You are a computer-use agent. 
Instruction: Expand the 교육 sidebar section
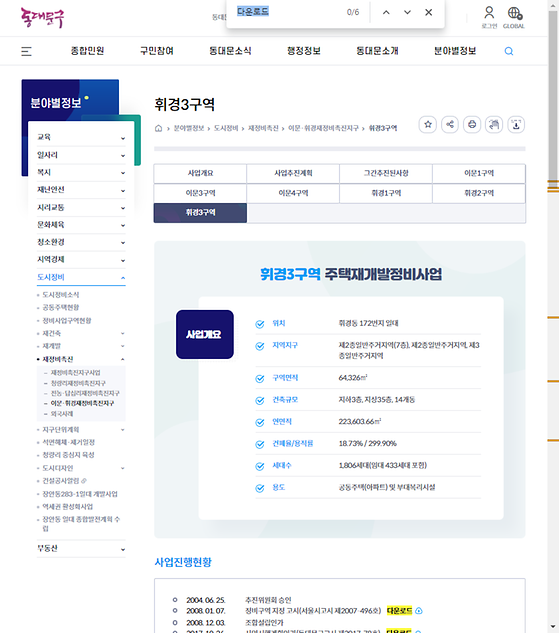pyautogui.click(x=81, y=137)
